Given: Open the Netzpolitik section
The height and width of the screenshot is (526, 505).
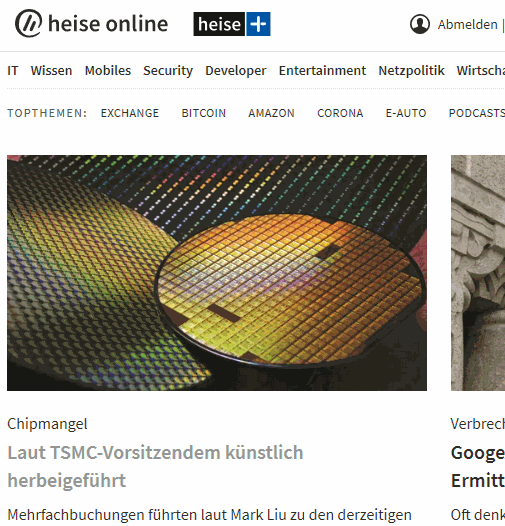Looking at the screenshot, I should 411,71.
